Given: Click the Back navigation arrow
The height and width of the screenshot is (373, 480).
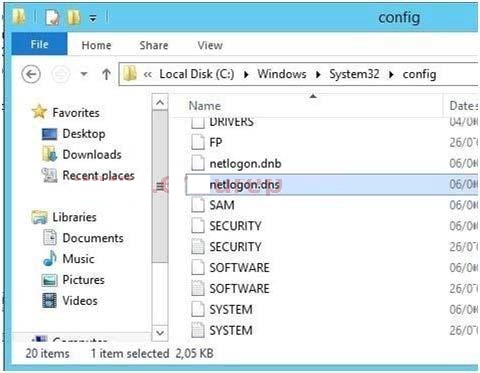Looking at the screenshot, I should (31, 74).
